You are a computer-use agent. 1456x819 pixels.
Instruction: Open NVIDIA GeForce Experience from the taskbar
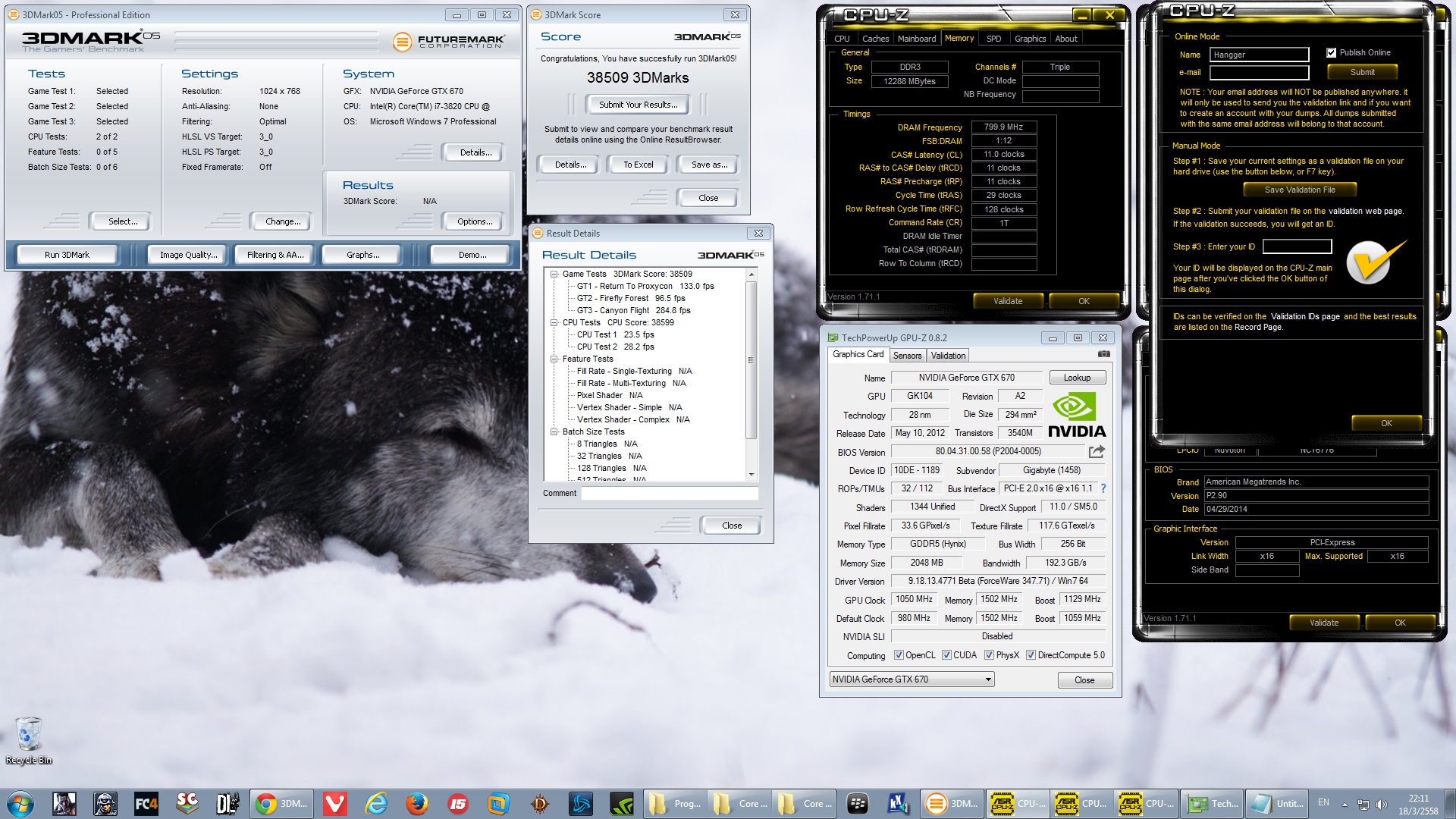(x=622, y=804)
